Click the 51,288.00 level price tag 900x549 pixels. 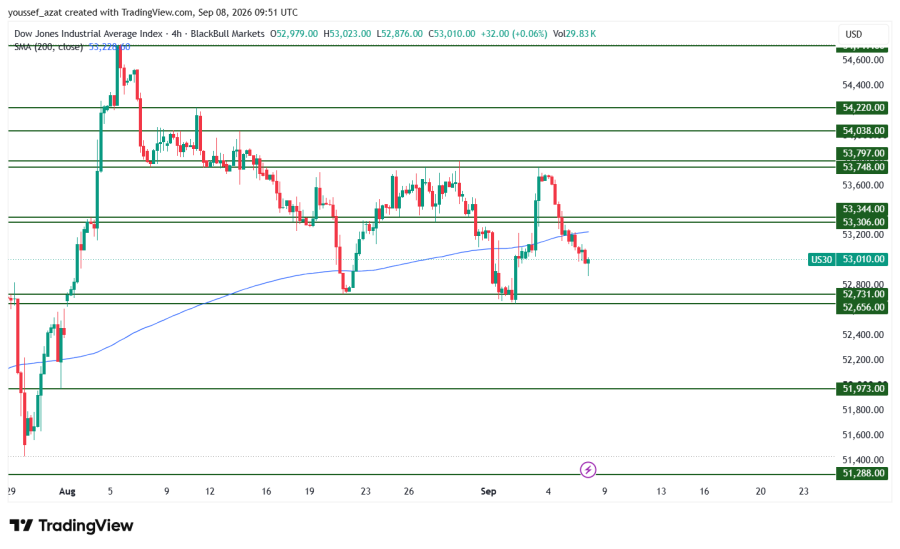click(x=862, y=473)
